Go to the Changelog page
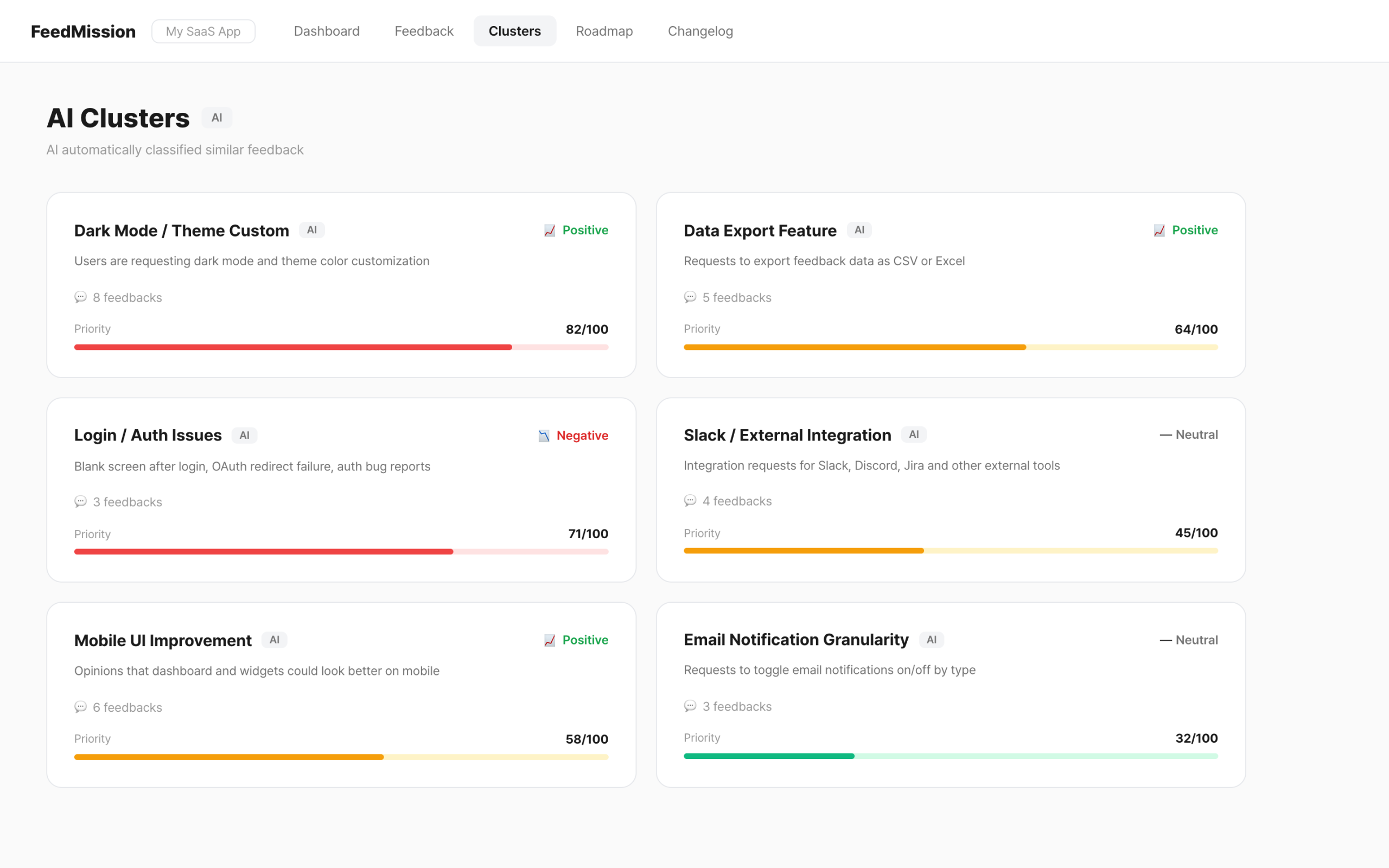The image size is (1389, 868). click(700, 31)
